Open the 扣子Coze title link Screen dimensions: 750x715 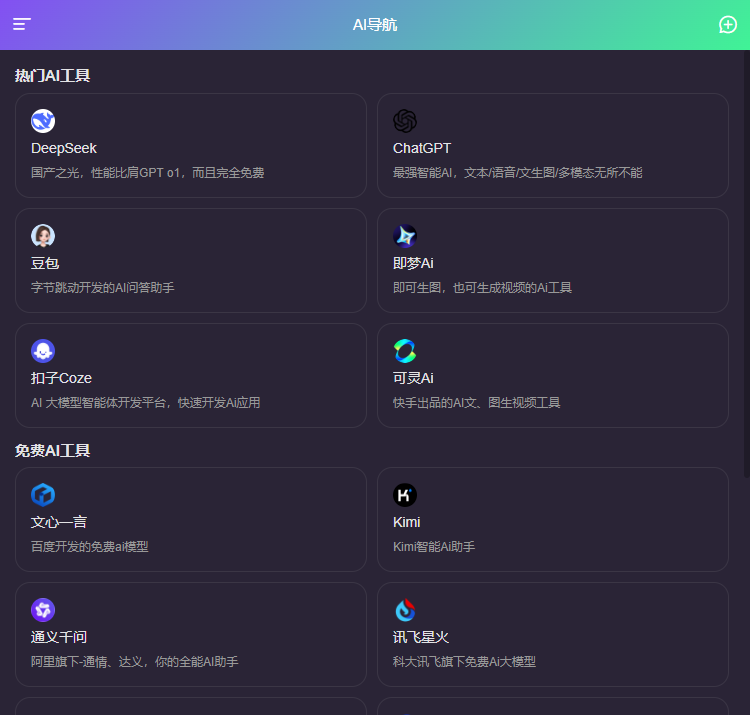pos(61,378)
